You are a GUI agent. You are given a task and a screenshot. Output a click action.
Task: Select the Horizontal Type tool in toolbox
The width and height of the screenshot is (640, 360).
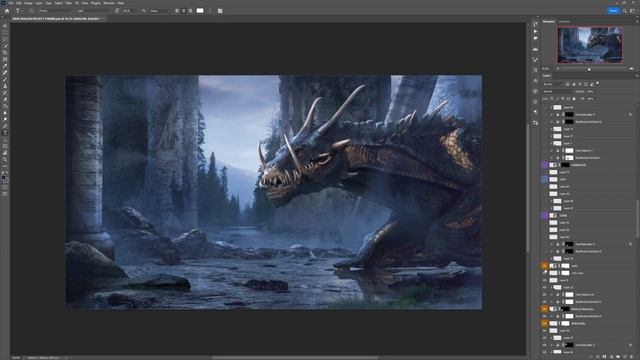click(5, 133)
